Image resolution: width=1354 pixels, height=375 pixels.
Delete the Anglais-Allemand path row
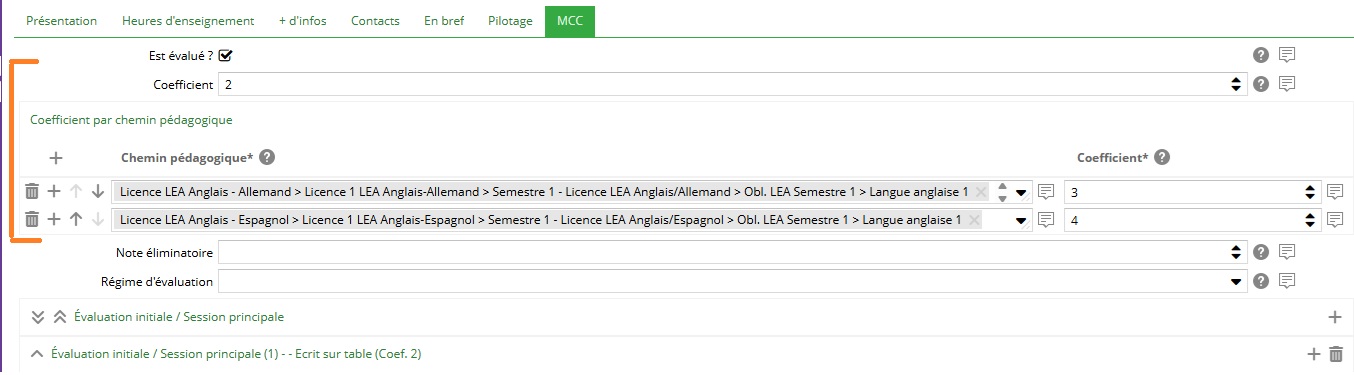(x=31, y=191)
